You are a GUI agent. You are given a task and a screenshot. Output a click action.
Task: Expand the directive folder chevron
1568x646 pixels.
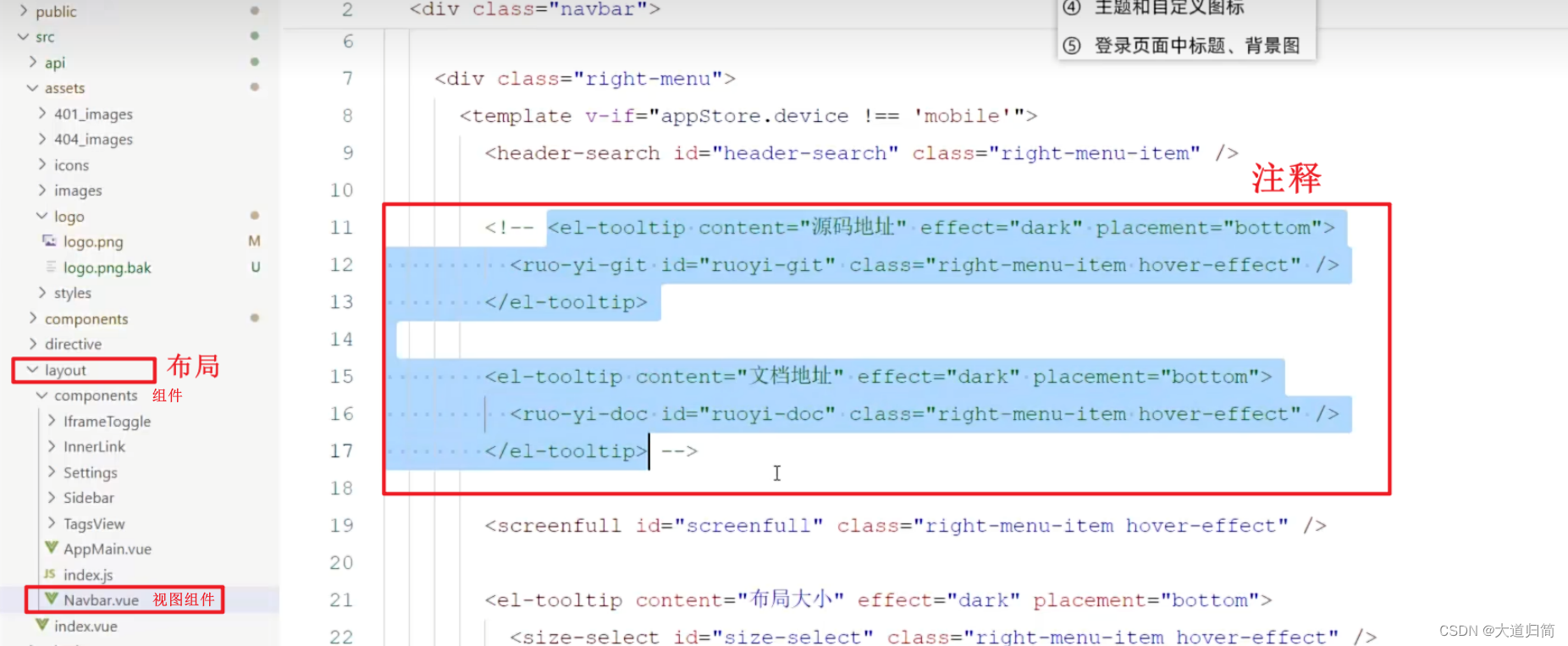pos(33,343)
